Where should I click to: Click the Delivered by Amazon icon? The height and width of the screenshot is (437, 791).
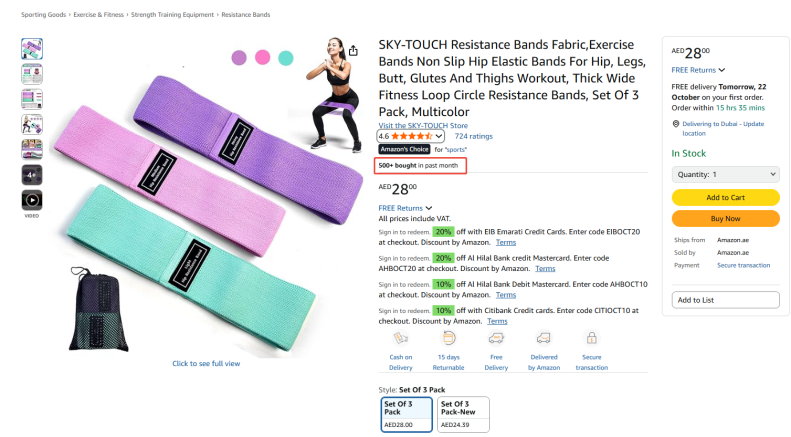point(544,338)
